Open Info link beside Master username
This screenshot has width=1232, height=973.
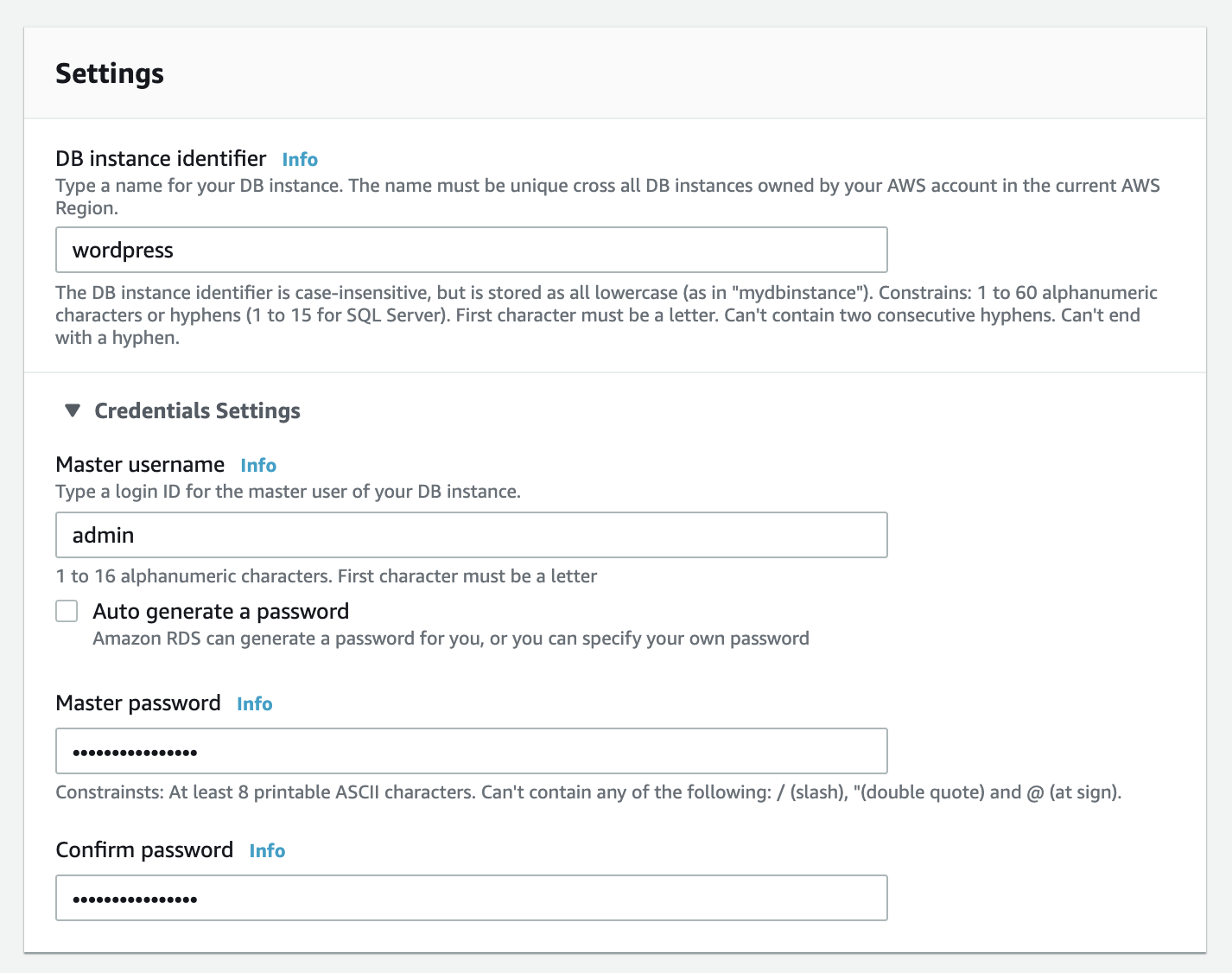coord(258,466)
